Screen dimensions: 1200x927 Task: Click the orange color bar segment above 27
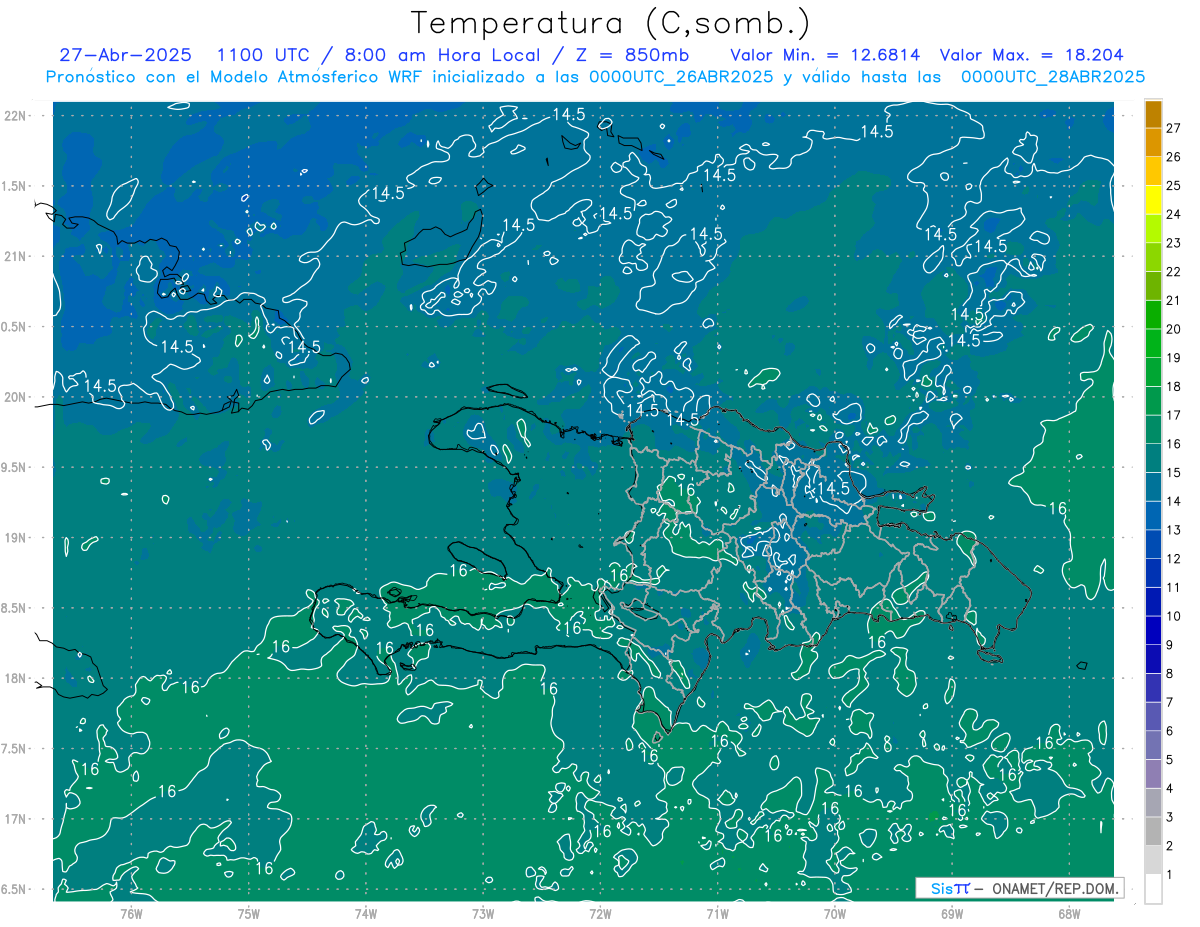1153,114
